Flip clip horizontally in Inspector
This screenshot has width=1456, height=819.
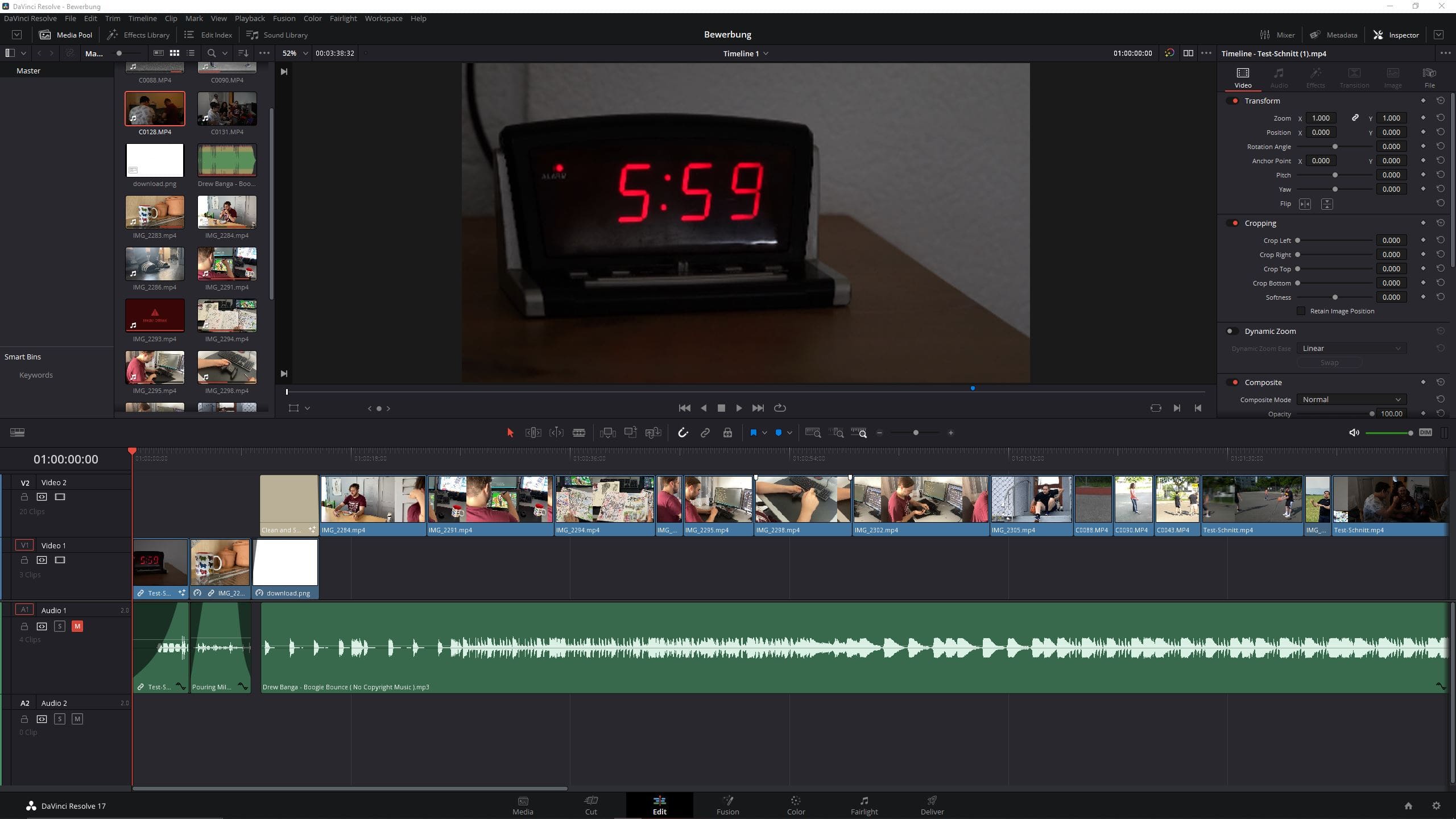point(1305,204)
